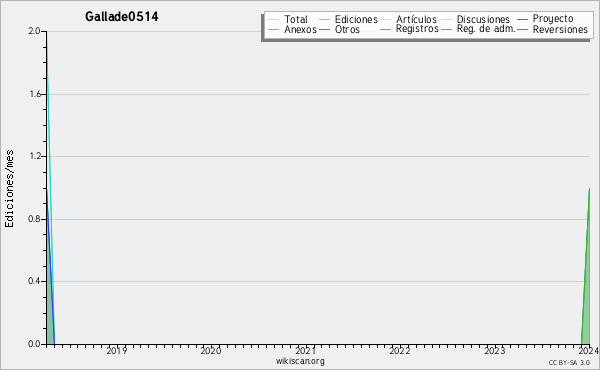The image size is (600, 370).
Task: Click the 2022 x-axis label
Action: (x=399, y=350)
